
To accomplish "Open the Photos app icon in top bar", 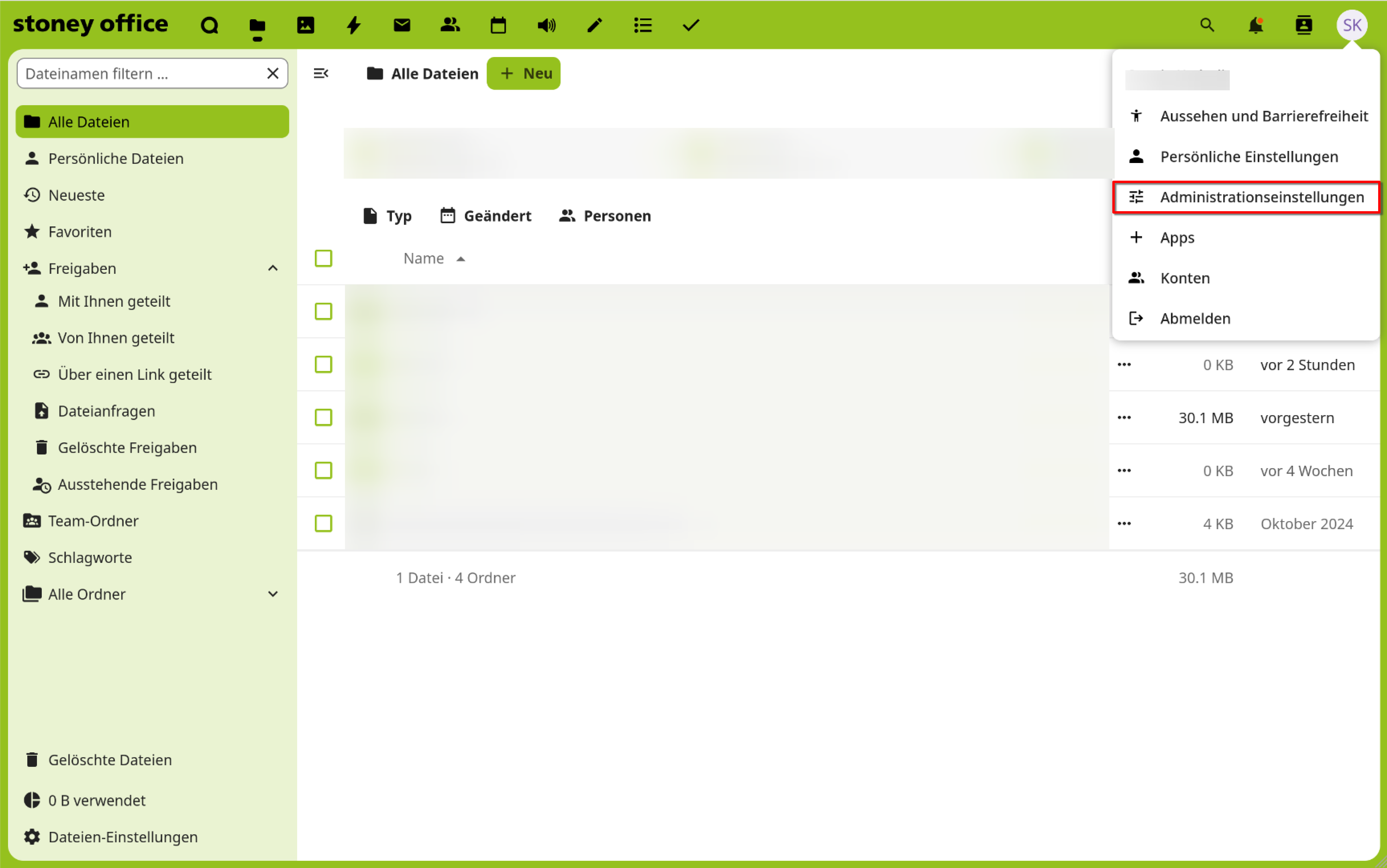I will point(305,25).
